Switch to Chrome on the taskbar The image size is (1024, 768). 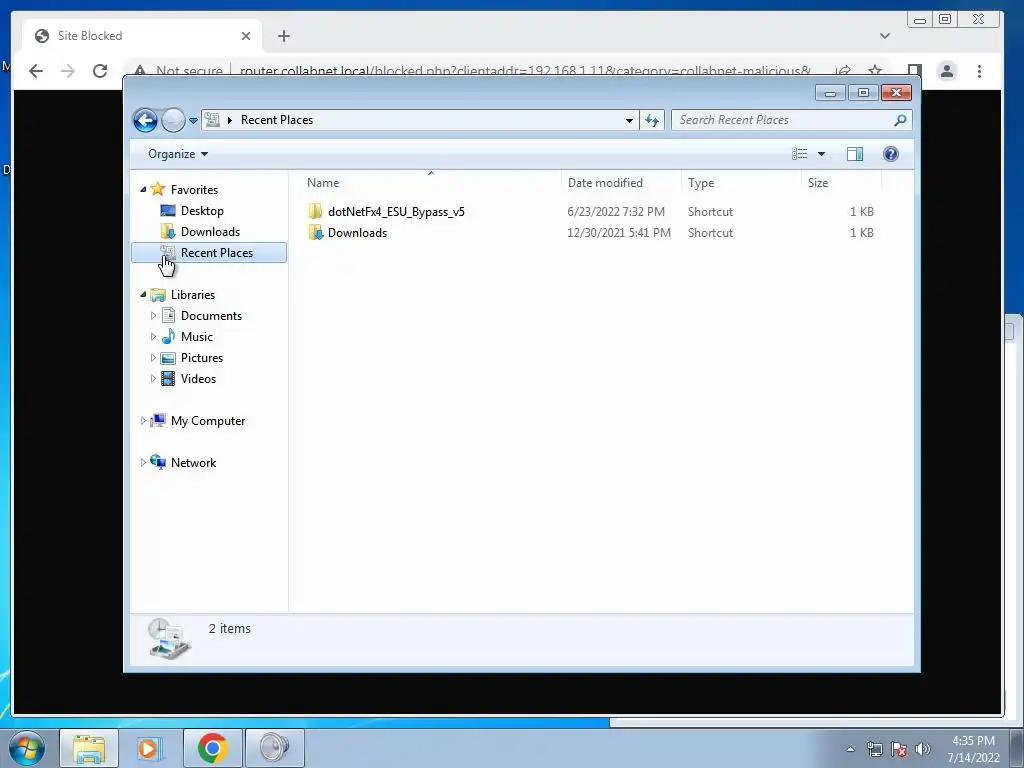(x=212, y=748)
